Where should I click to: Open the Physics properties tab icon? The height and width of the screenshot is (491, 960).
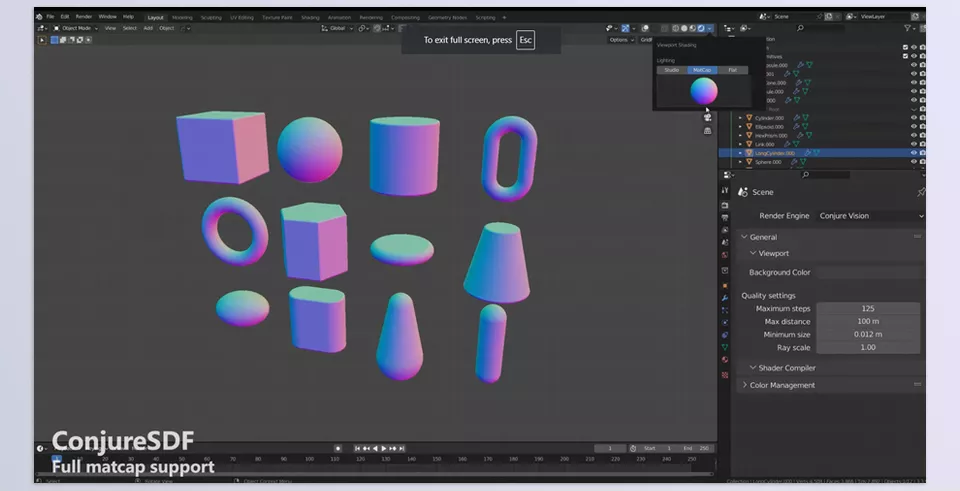725,323
